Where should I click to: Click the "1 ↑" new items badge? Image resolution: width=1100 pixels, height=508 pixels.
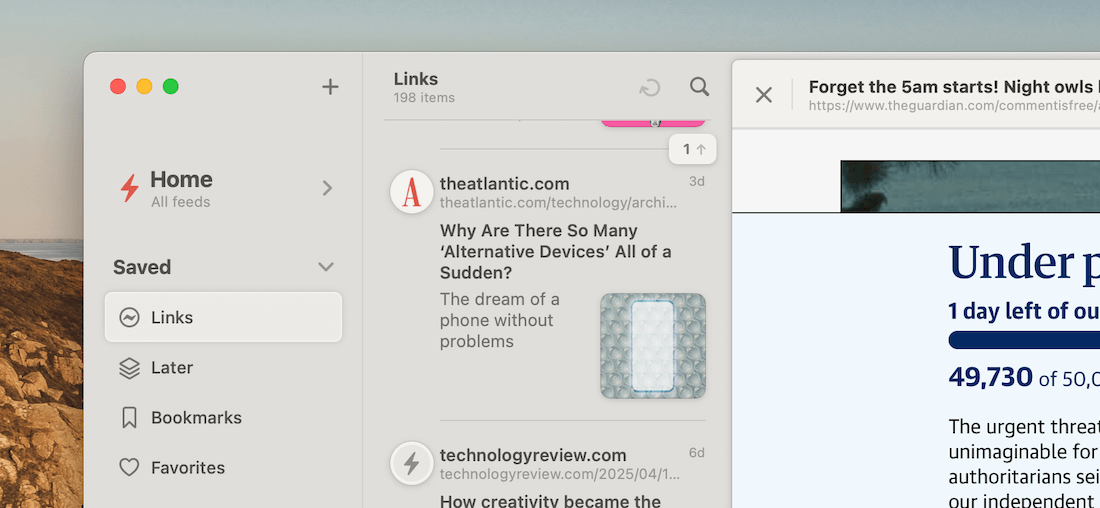[x=693, y=149]
